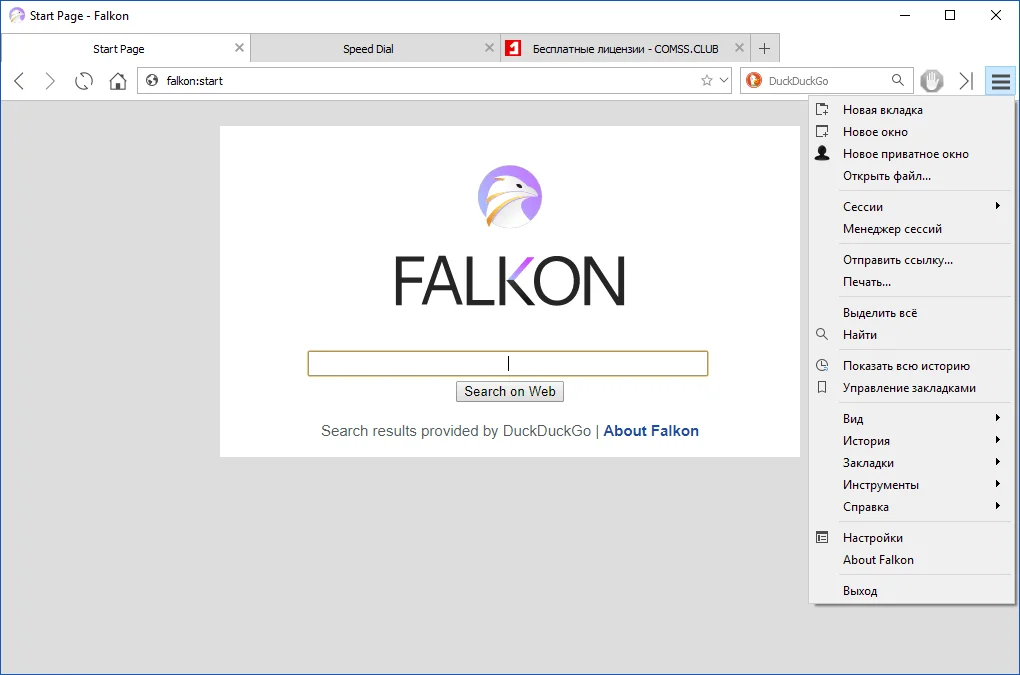
Task: Click the globe site info icon
Action: pos(152,81)
